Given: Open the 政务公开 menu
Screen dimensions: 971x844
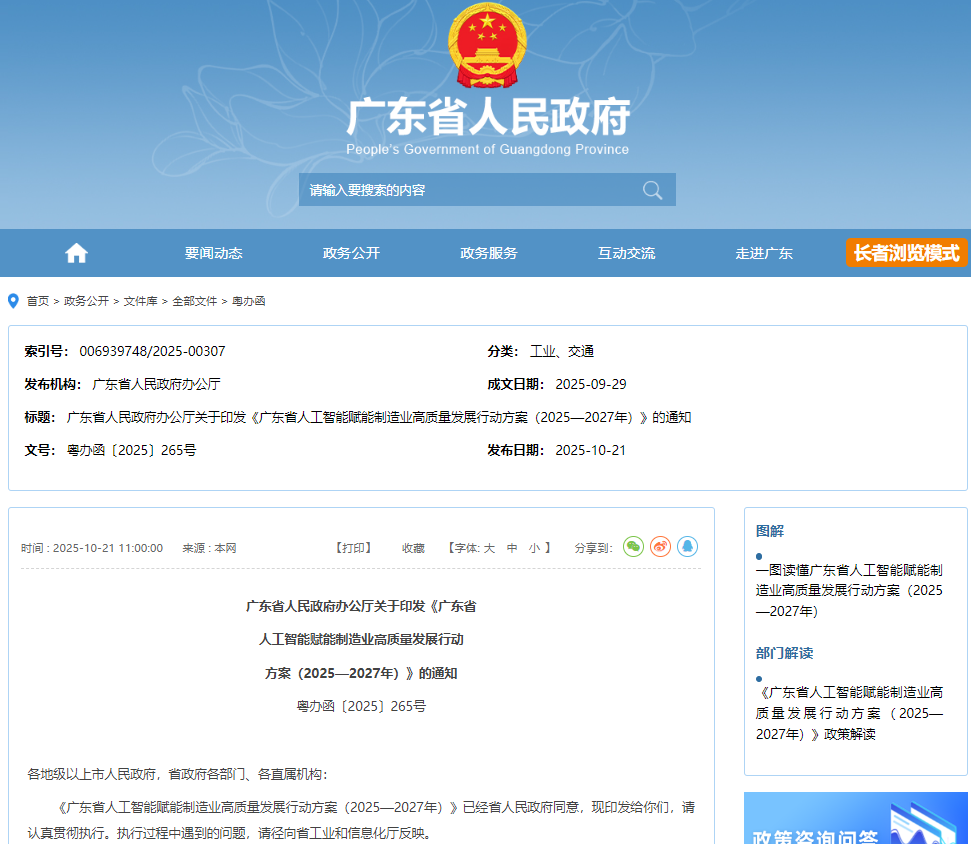Looking at the screenshot, I should click(x=350, y=253).
